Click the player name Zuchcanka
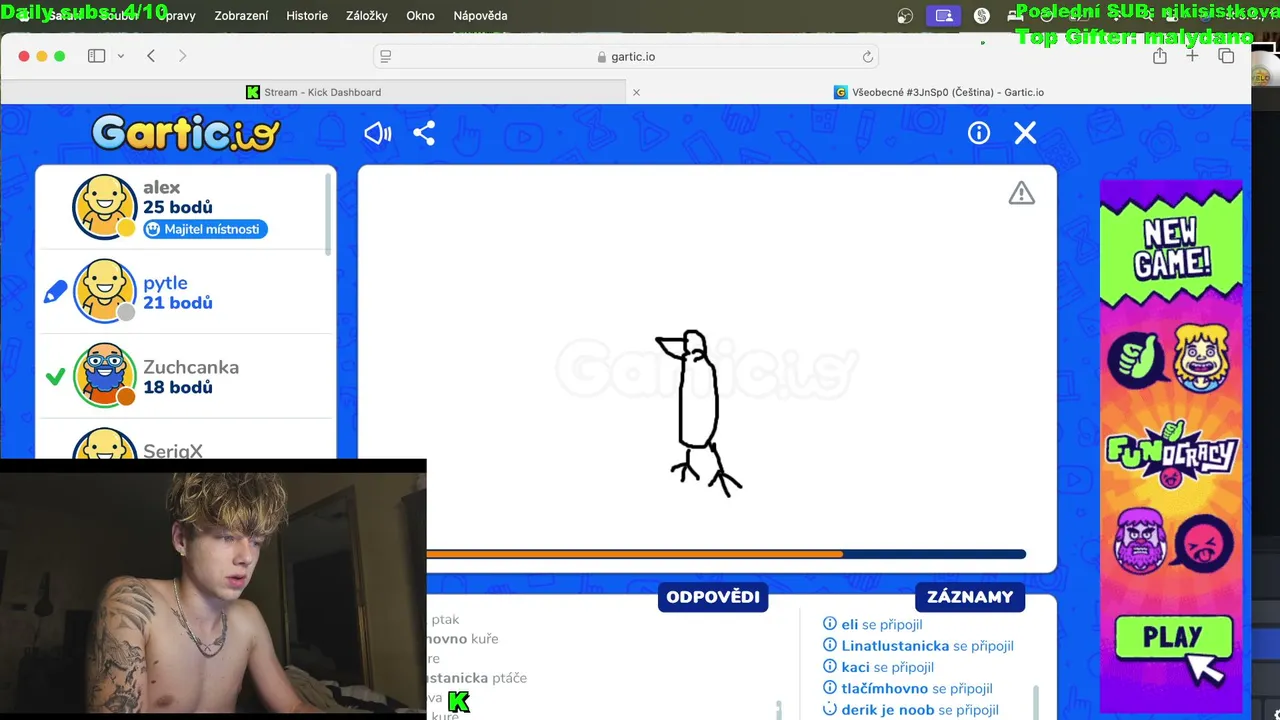 (x=191, y=367)
